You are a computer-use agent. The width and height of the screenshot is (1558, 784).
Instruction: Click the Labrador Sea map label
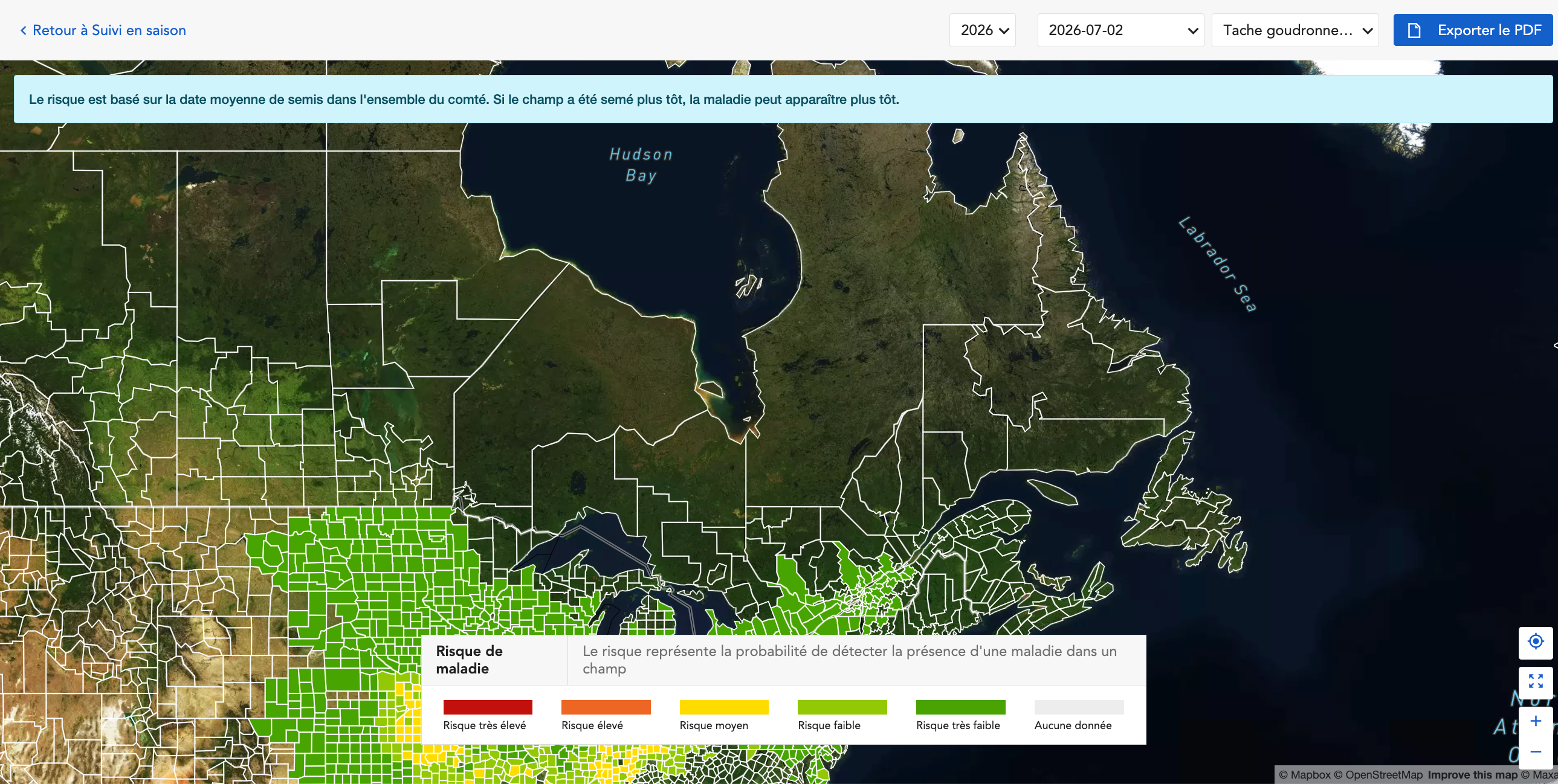(x=1218, y=264)
